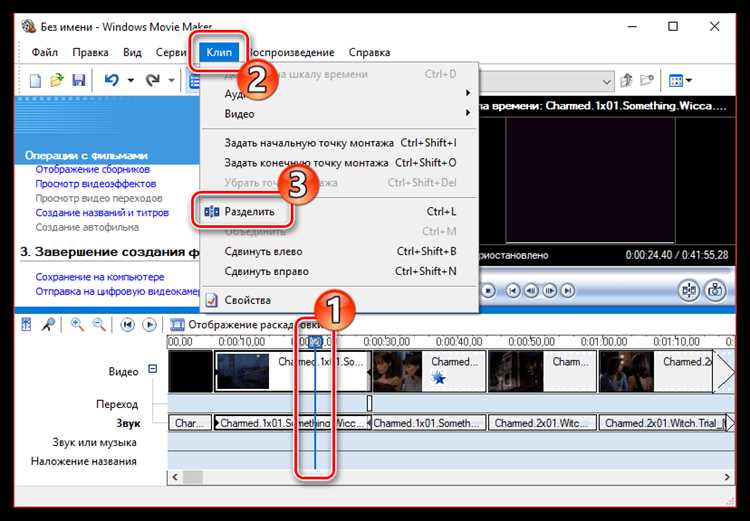
Task: Open Свойства from the Clip menu
Action: (x=340, y=300)
